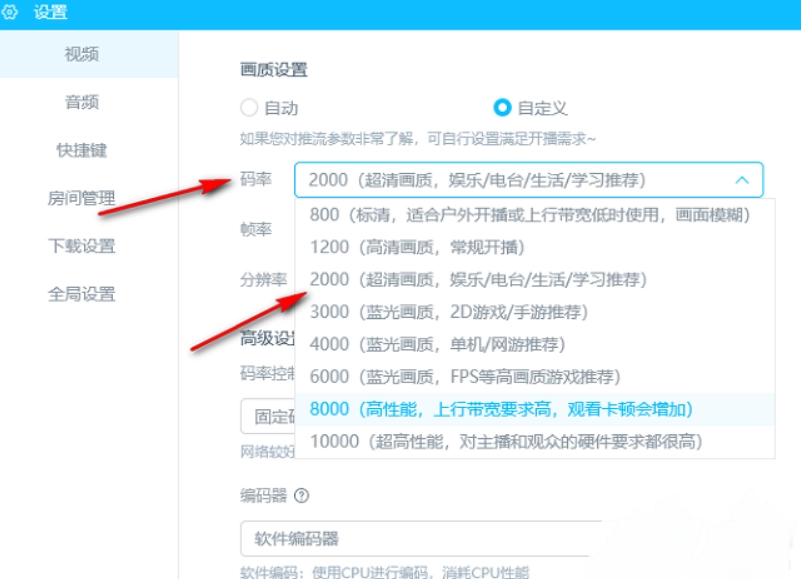Click the encoder help question mark icon
The height and width of the screenshot is (579, 801).
[301, 496]
